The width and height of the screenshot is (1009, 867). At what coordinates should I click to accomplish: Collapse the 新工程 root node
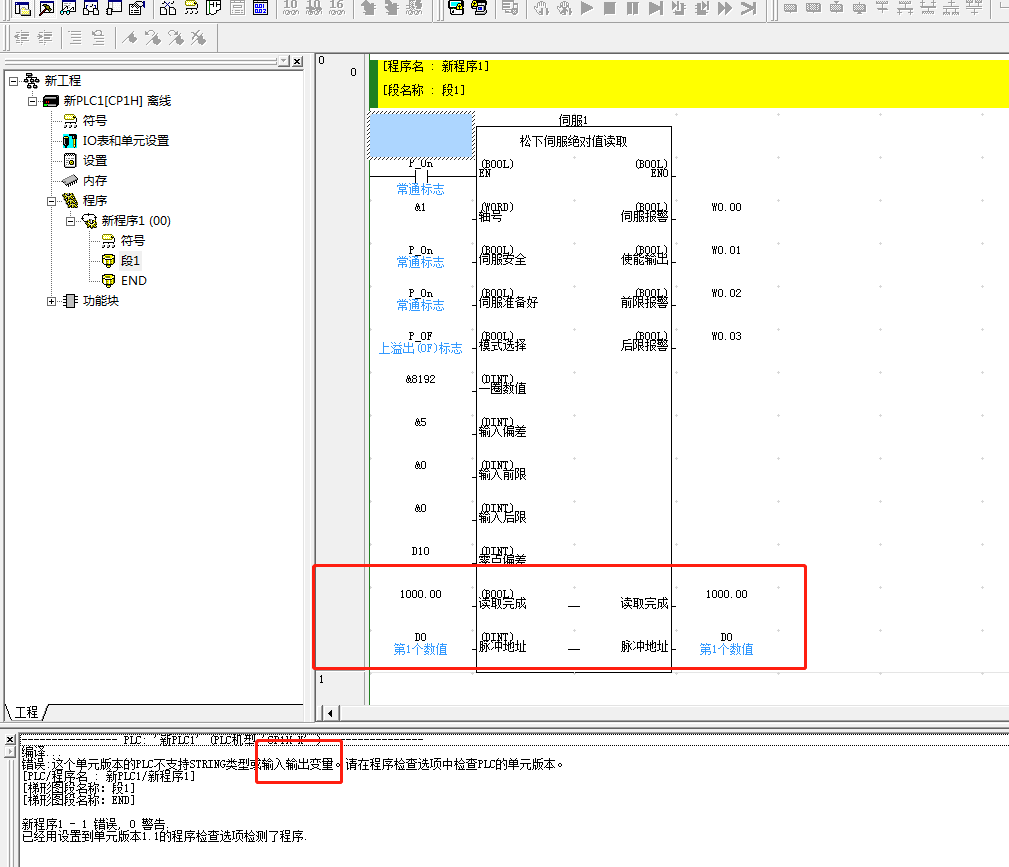click(x=13, y=81)
